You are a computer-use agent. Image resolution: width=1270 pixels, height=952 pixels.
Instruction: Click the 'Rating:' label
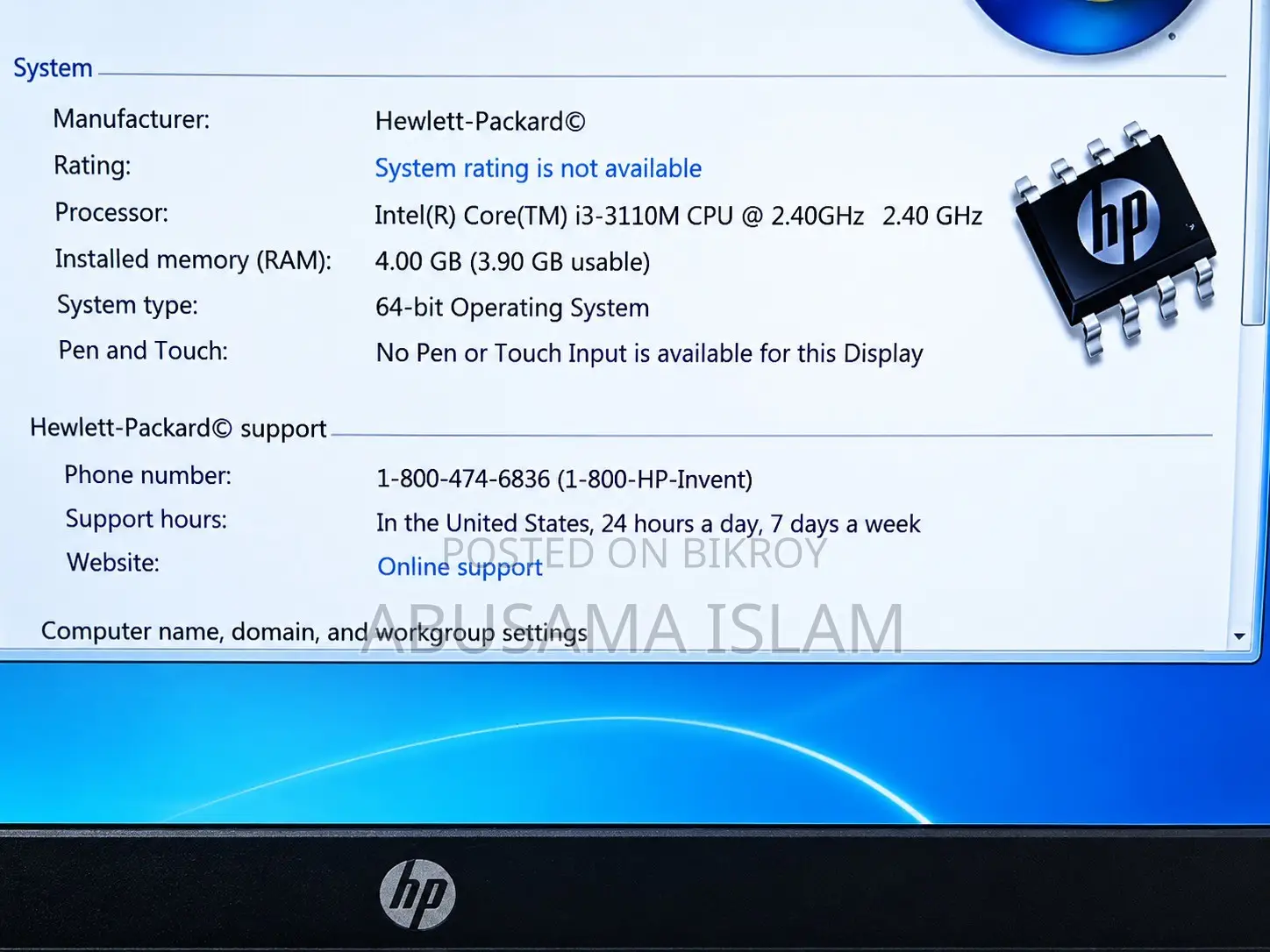point(92,166)
